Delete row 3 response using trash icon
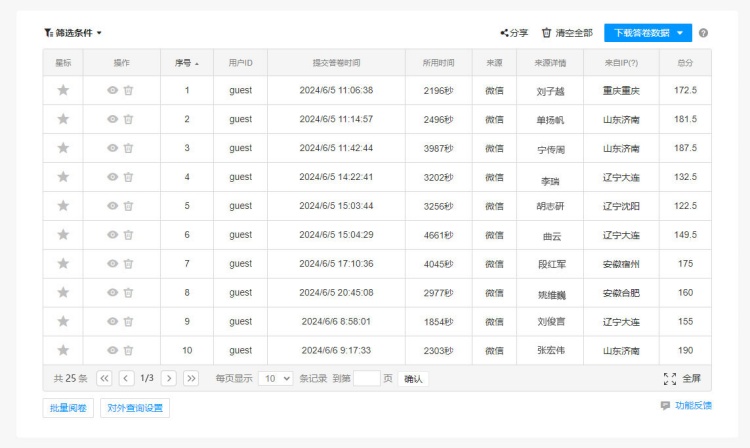The image size is (750, 448). click(128, 148)
